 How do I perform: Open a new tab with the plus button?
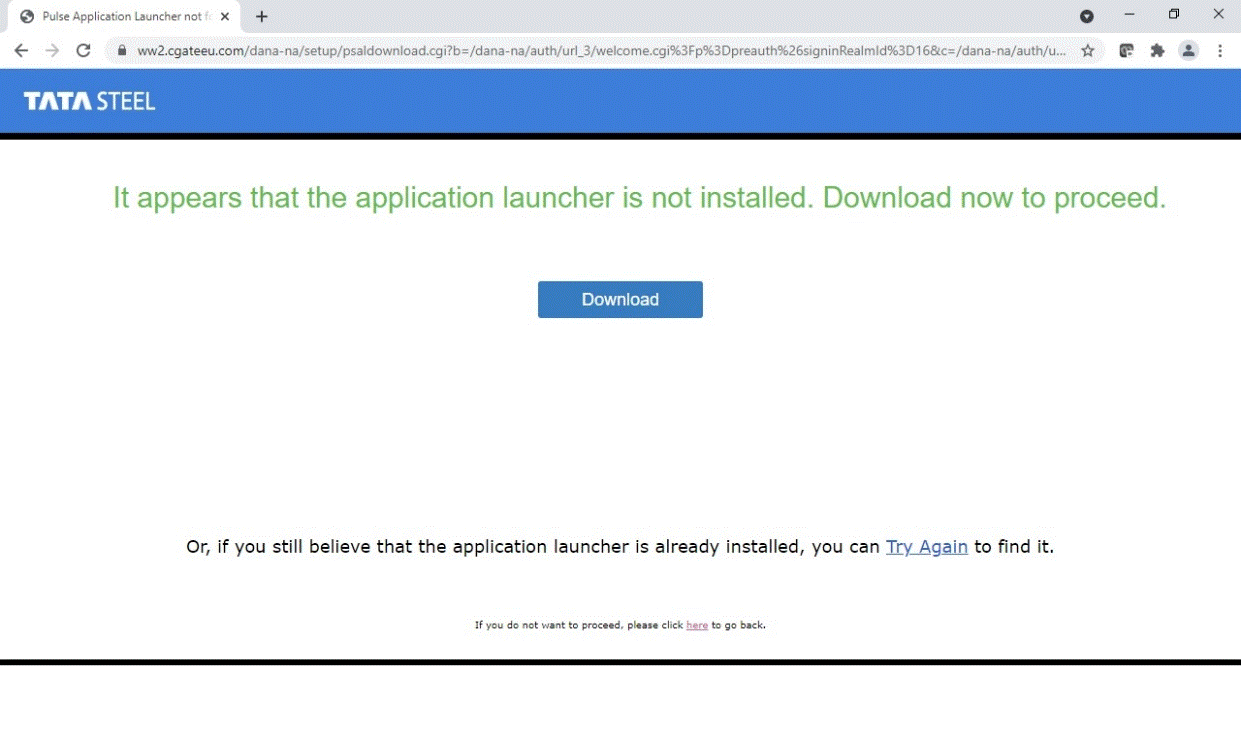[x=262, y=16]
